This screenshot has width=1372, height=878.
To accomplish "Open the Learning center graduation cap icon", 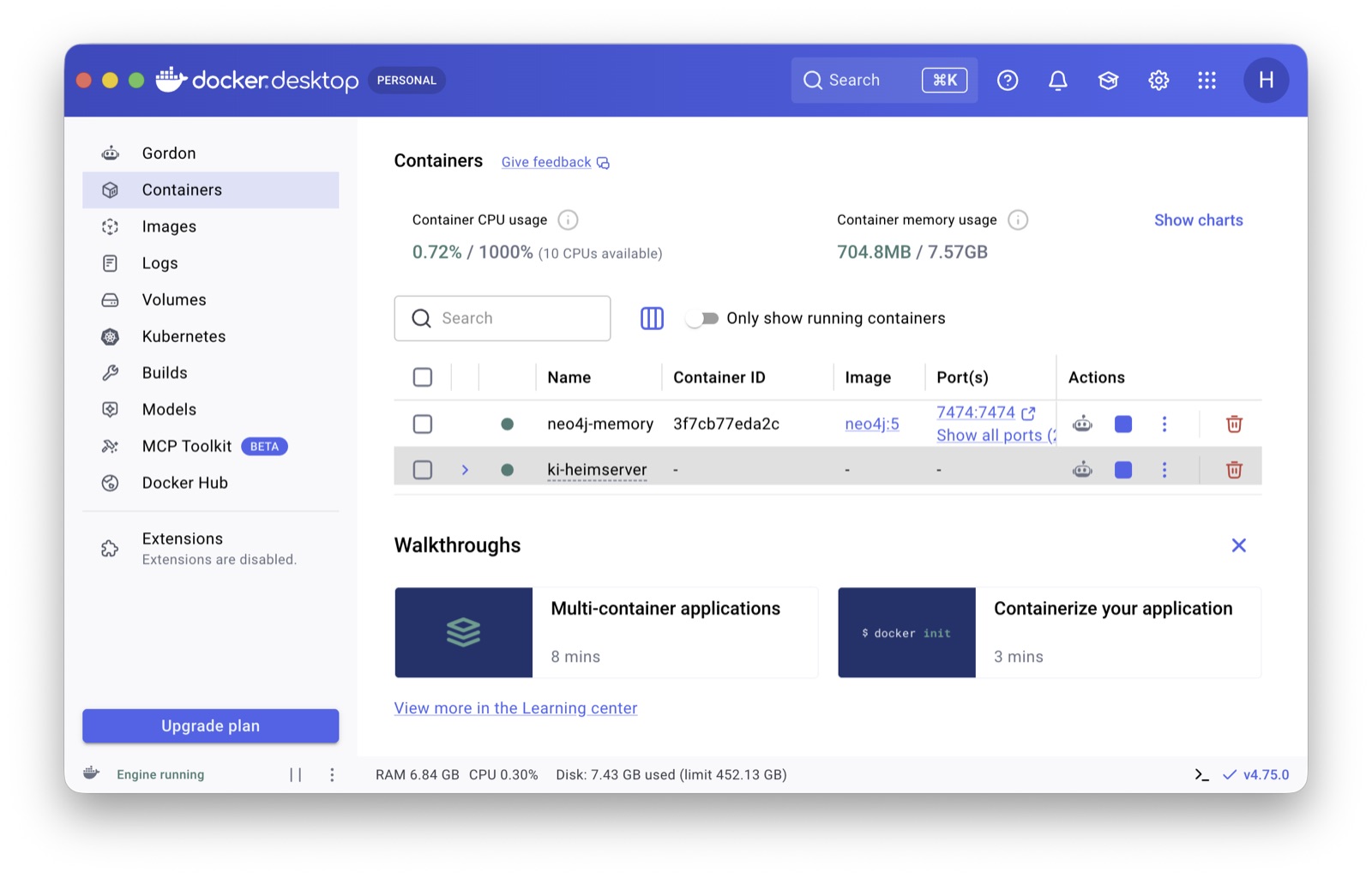I will (1108, 81).
